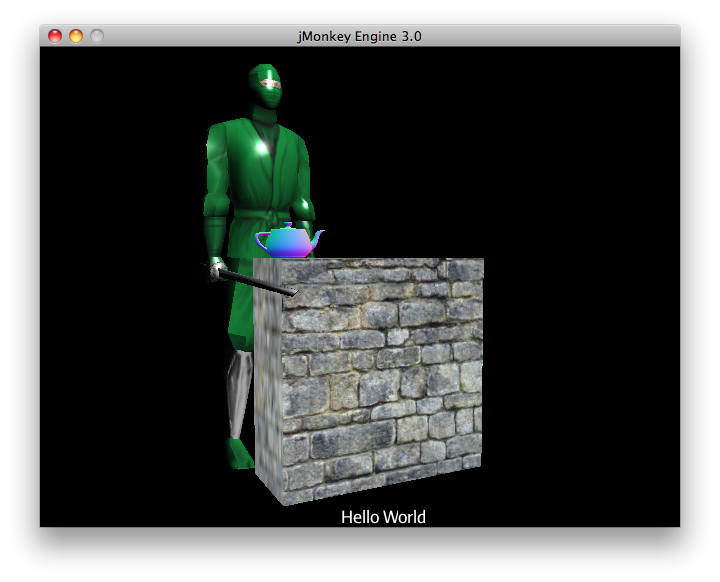Click the disabled gray zoom button
Image resolution: width=720 pixels, height=582 pixels.
(97, 36)
